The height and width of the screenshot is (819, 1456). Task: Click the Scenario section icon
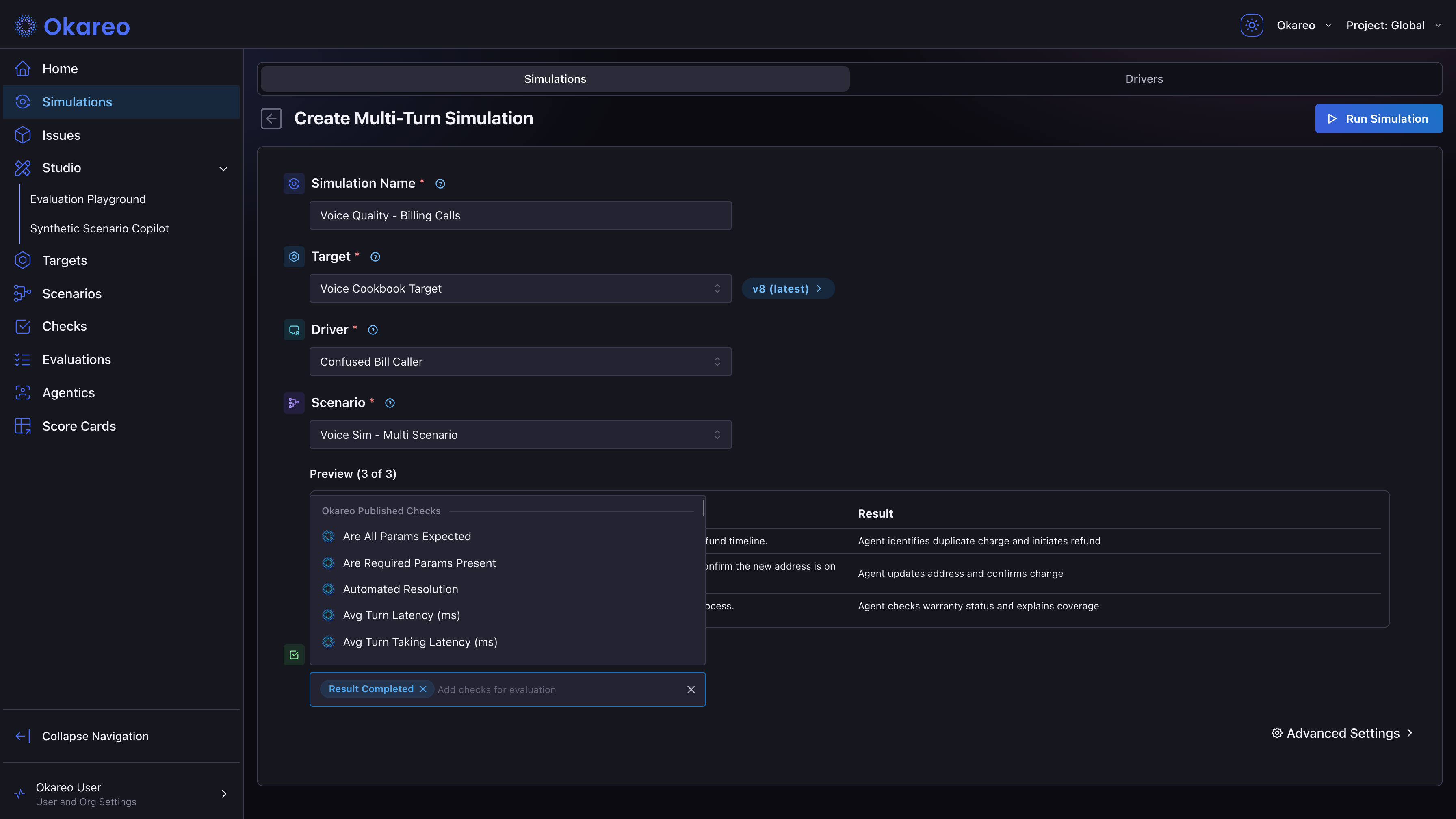coord(294,403)
